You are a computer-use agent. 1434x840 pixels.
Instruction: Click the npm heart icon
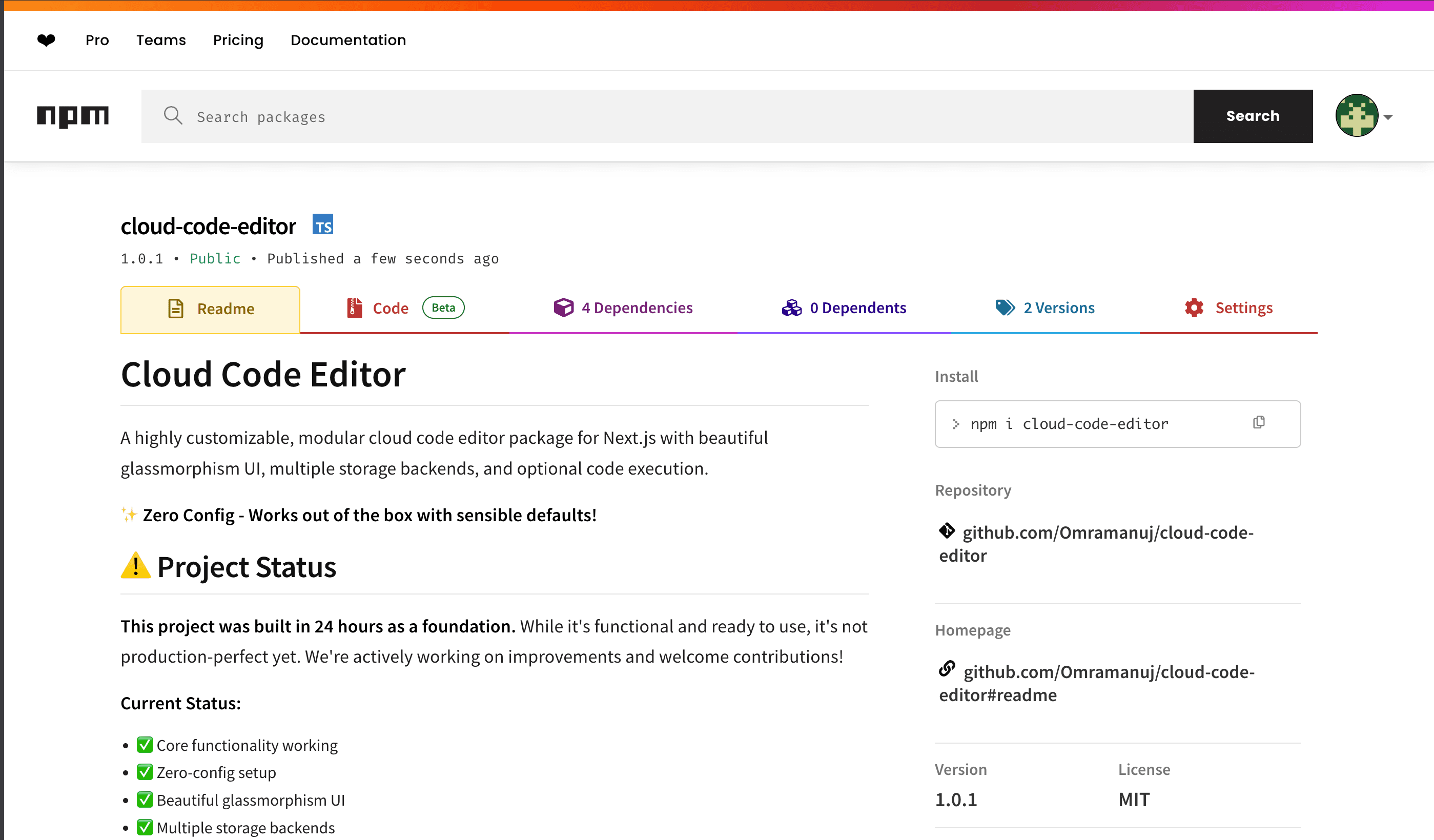coord(47,40)
